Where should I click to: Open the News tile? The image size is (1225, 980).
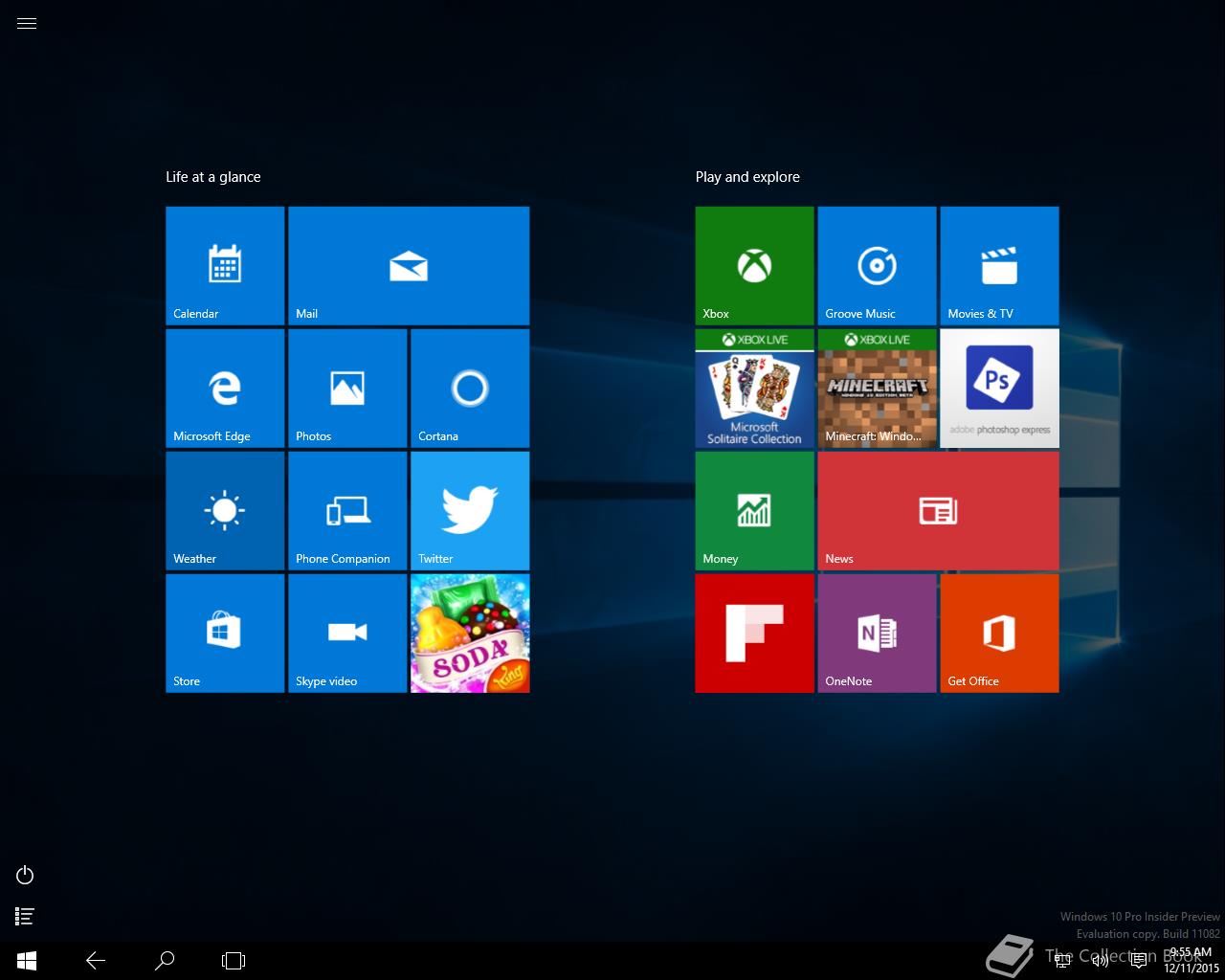tap(939, 511)
